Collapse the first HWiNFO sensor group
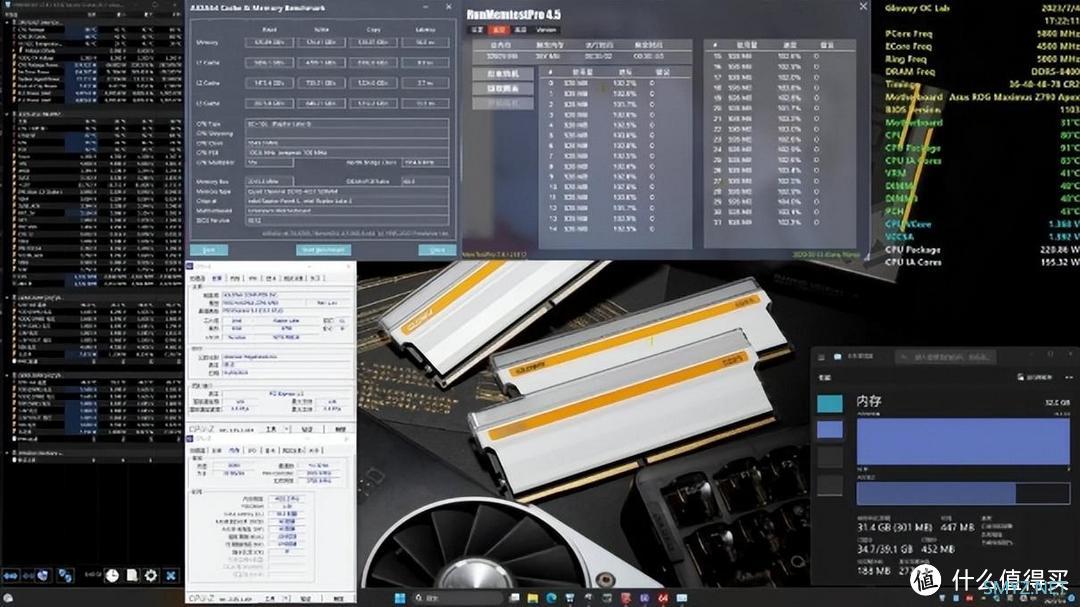 tap(7, 22)
